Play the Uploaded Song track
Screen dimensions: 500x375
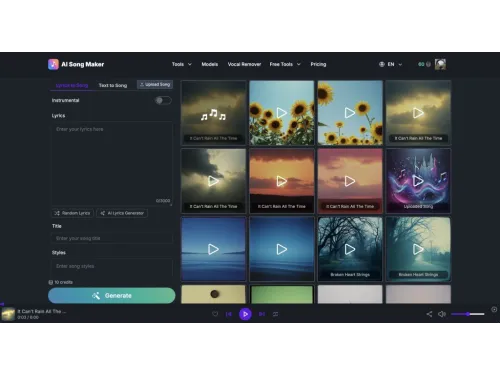click(x=418, y=181)
